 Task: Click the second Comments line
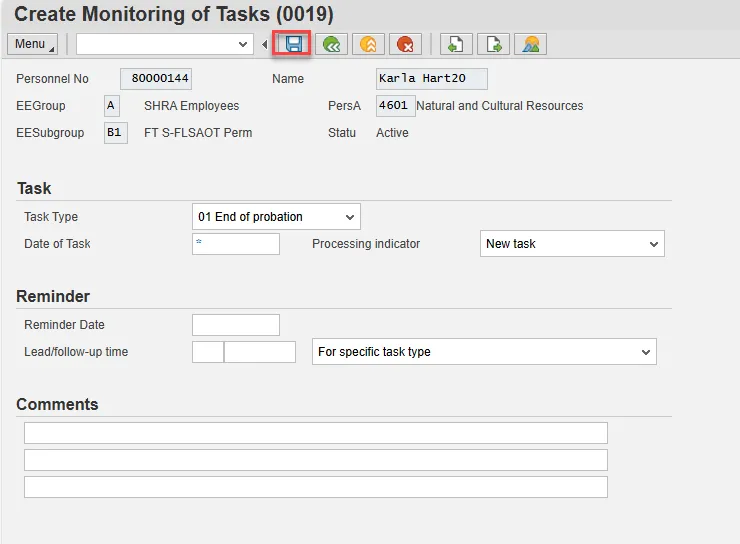315,460
